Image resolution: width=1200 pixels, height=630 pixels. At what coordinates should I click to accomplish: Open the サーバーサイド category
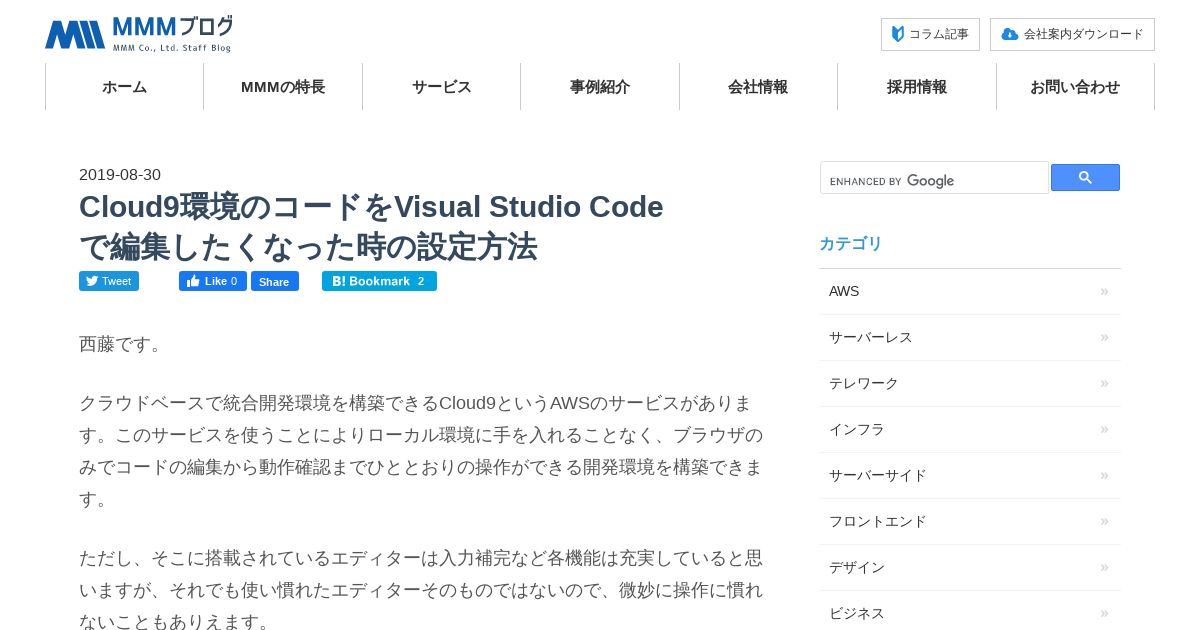tap(970, 475)
